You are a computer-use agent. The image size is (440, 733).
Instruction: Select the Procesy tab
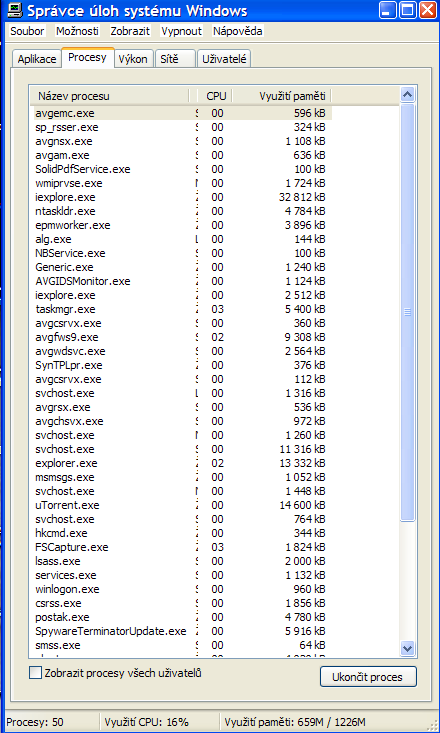(87, 57)
